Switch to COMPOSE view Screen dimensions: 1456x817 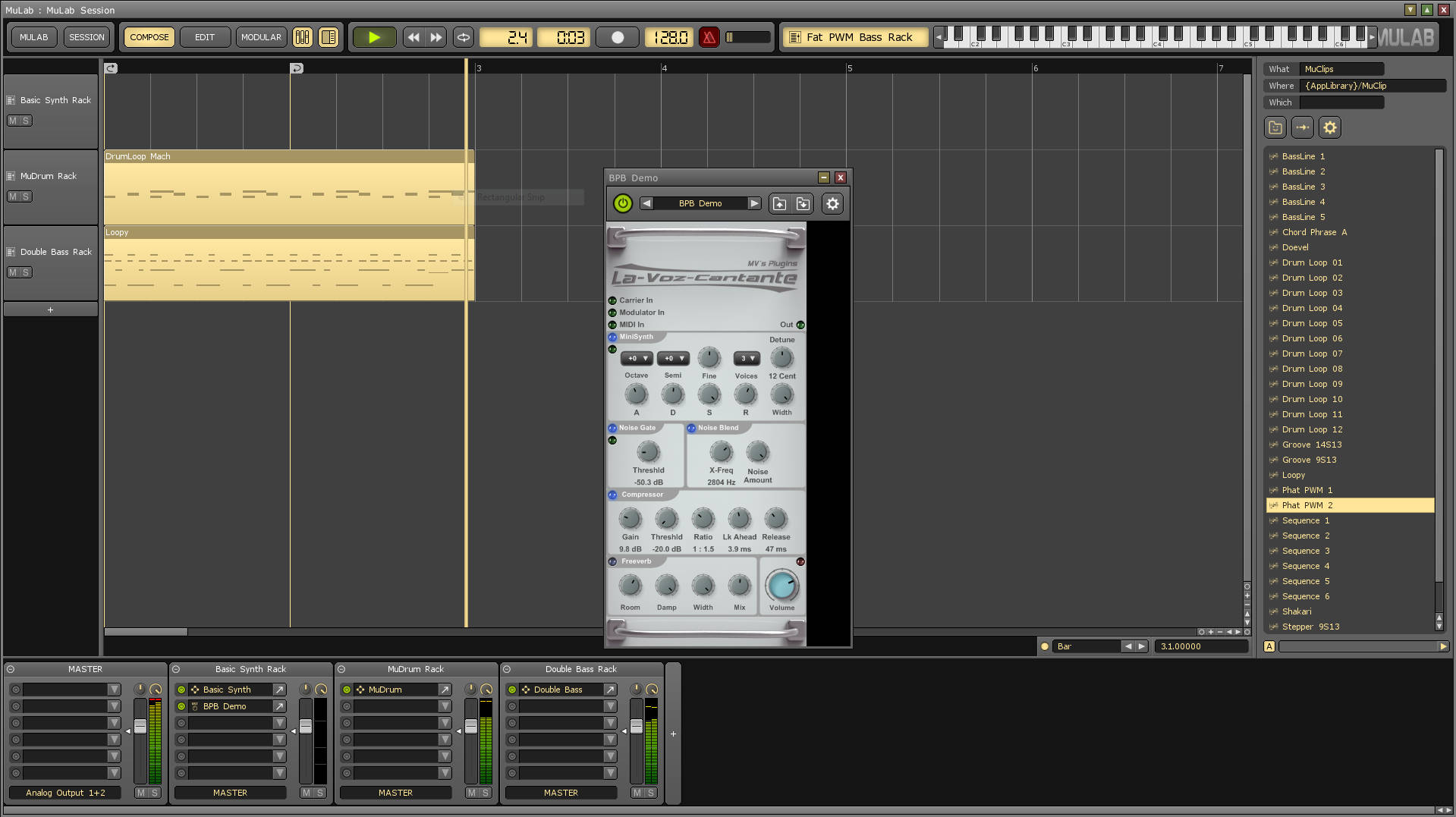tap(149, 37)
